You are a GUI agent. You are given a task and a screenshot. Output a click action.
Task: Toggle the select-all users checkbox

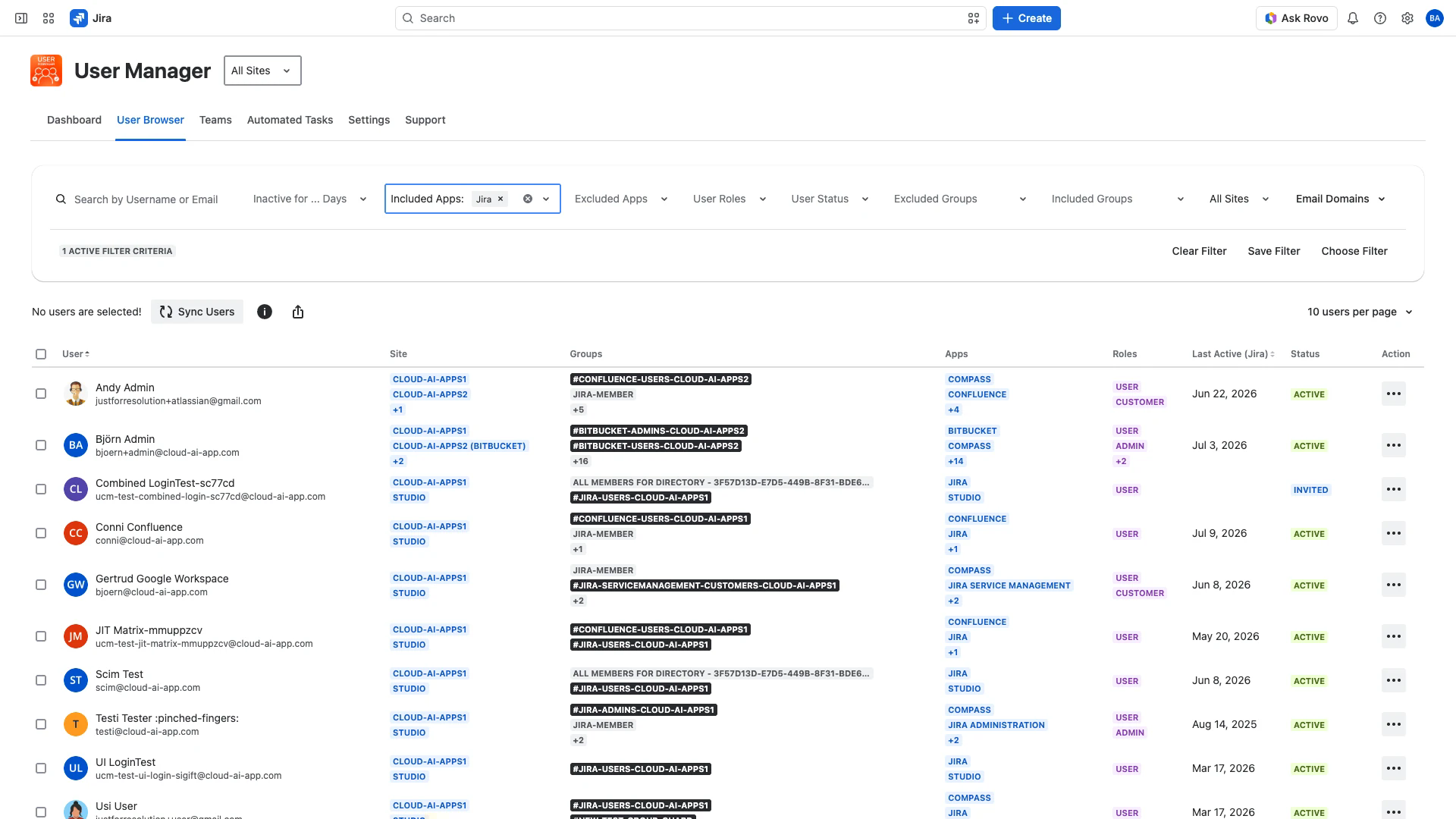41,354
